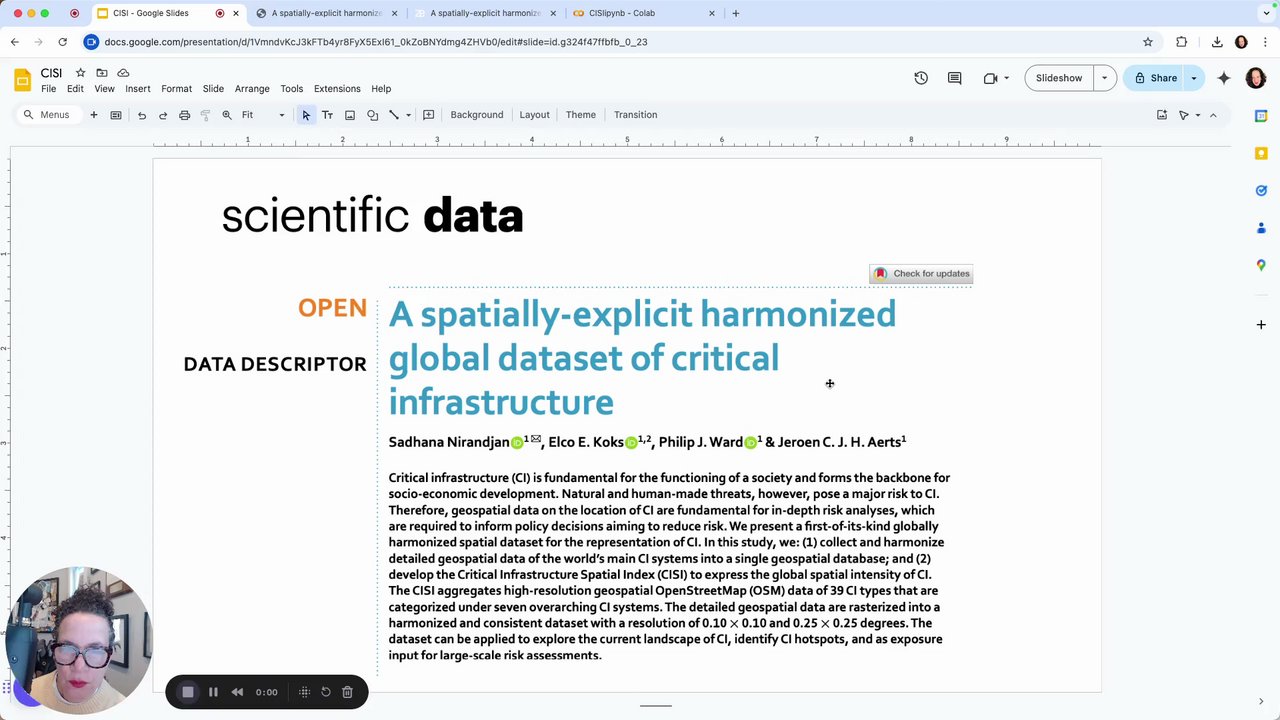Click the browser address bar URL

click(x=375, y=42)
